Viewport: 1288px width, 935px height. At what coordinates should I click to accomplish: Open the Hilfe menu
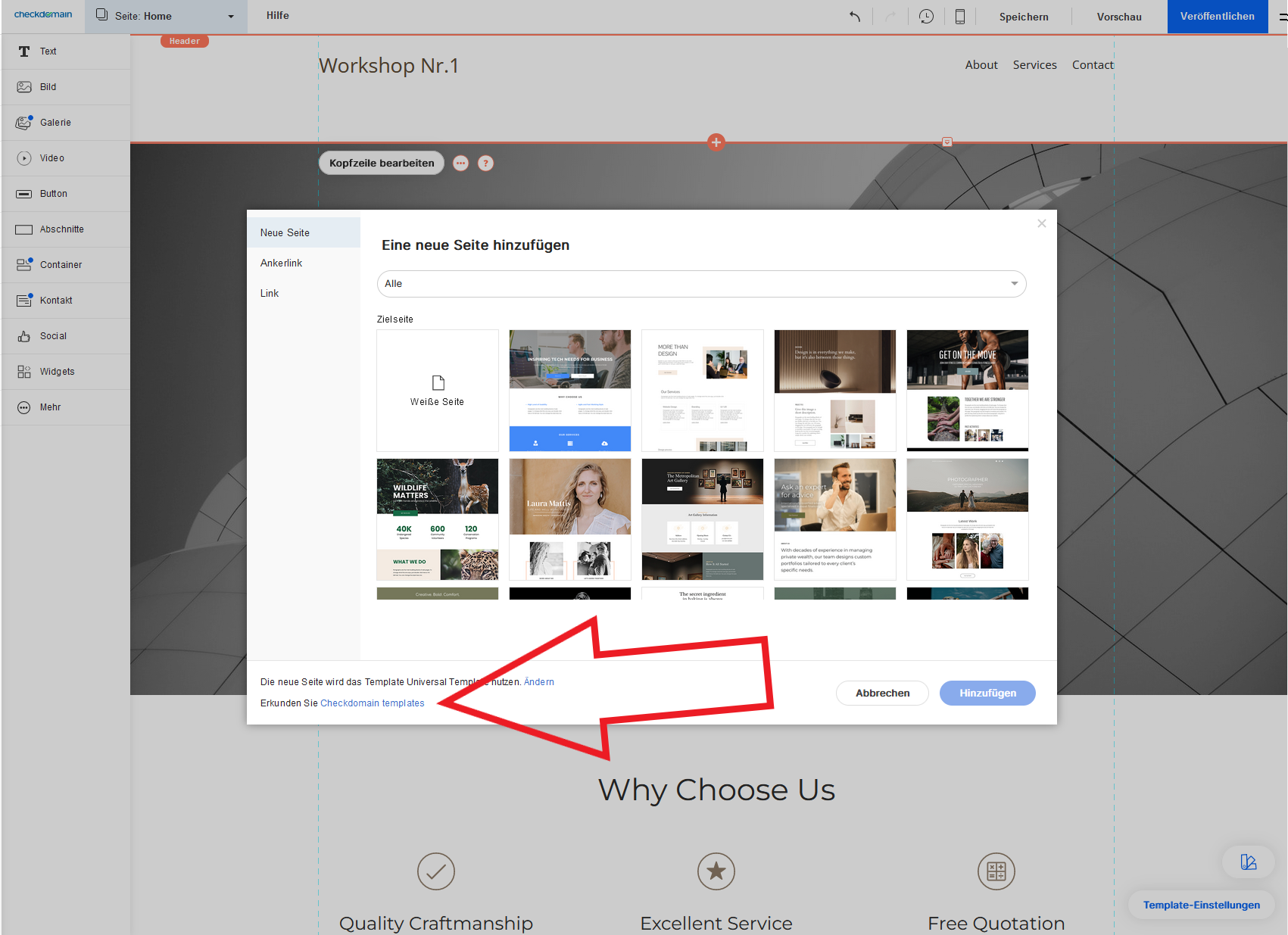pos(278,16)
